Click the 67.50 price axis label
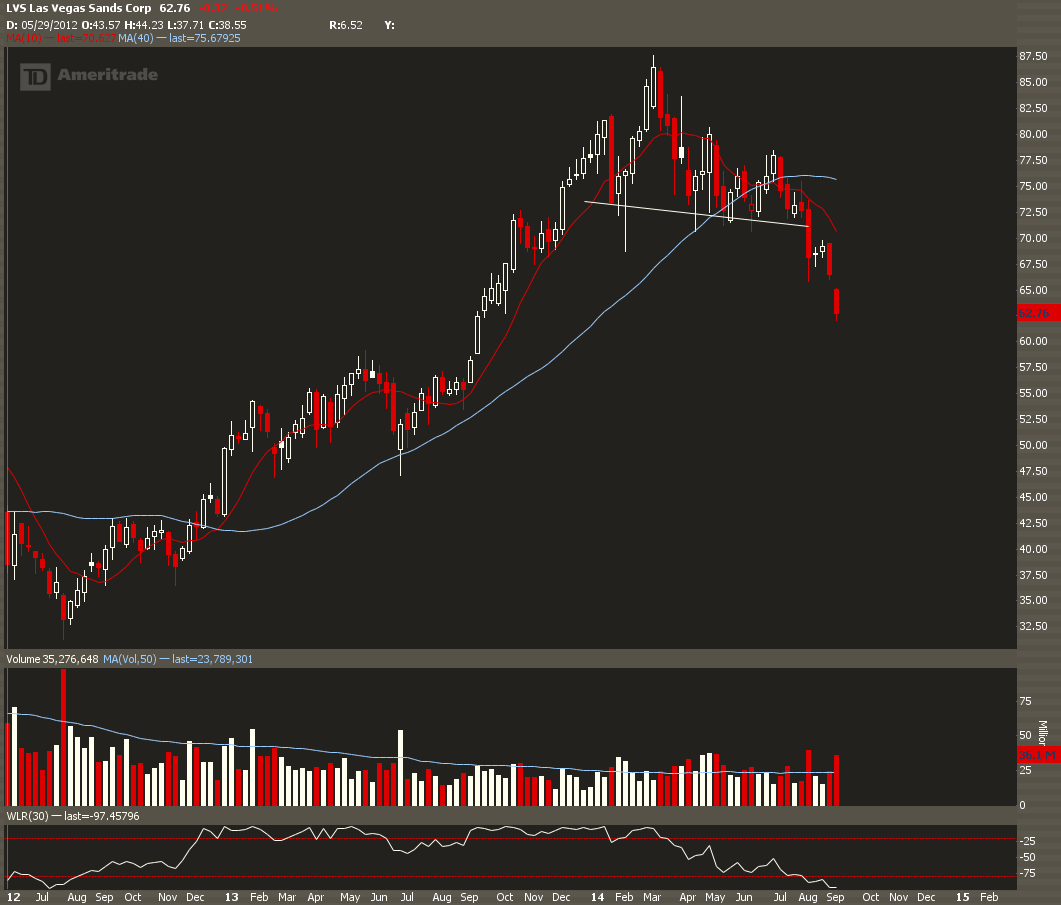 [x=1033, y=264]
